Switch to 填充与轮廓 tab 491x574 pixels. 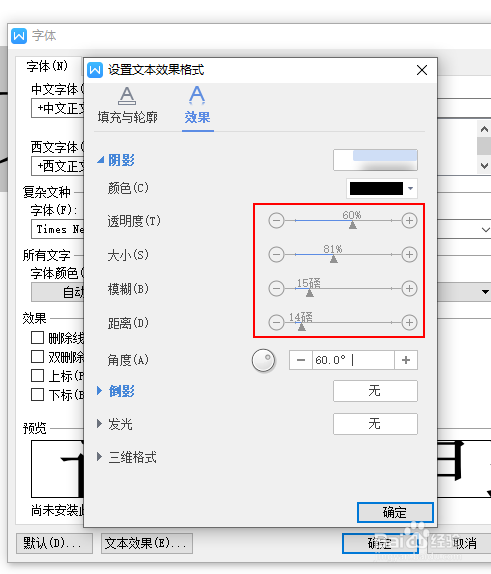pyautogui.click(x=127, y=106)
